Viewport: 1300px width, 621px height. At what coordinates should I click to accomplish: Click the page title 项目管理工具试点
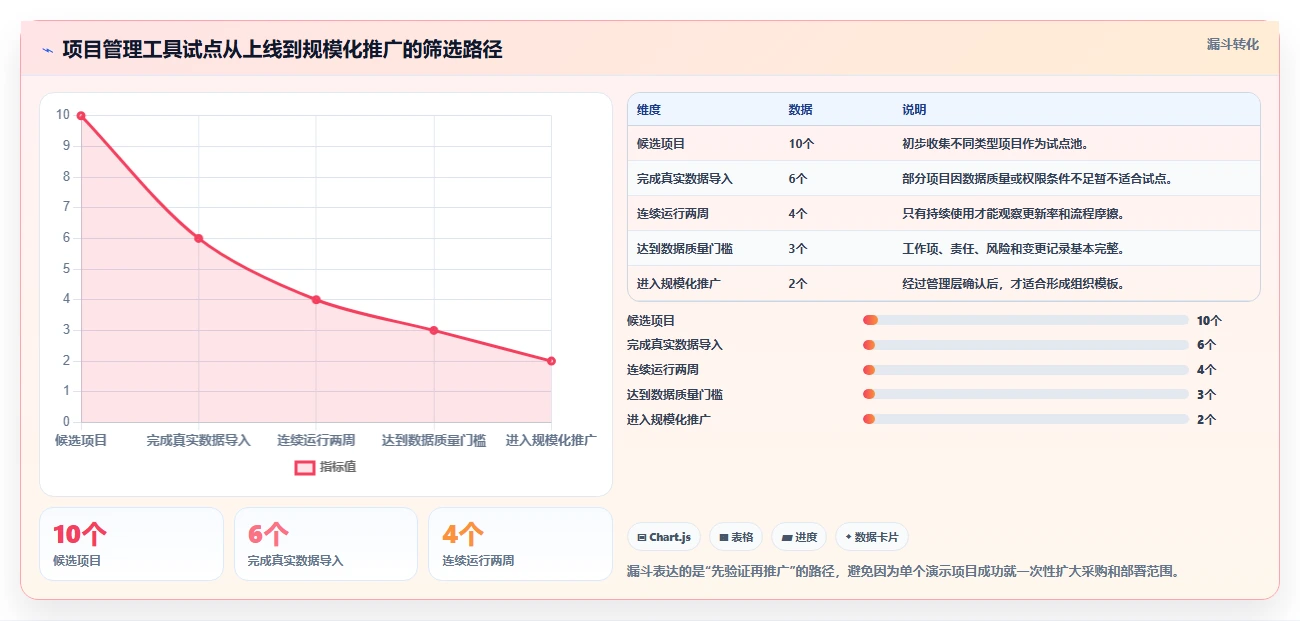[x=282, y=50]
